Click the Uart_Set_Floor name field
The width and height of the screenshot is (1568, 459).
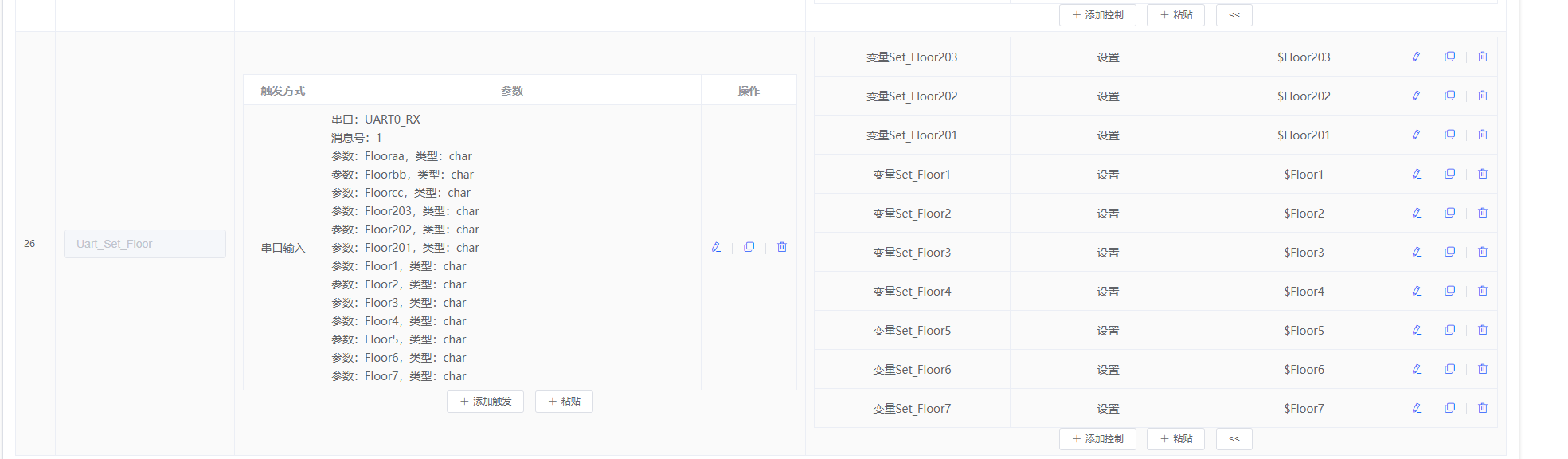click(x=145, y=244)
